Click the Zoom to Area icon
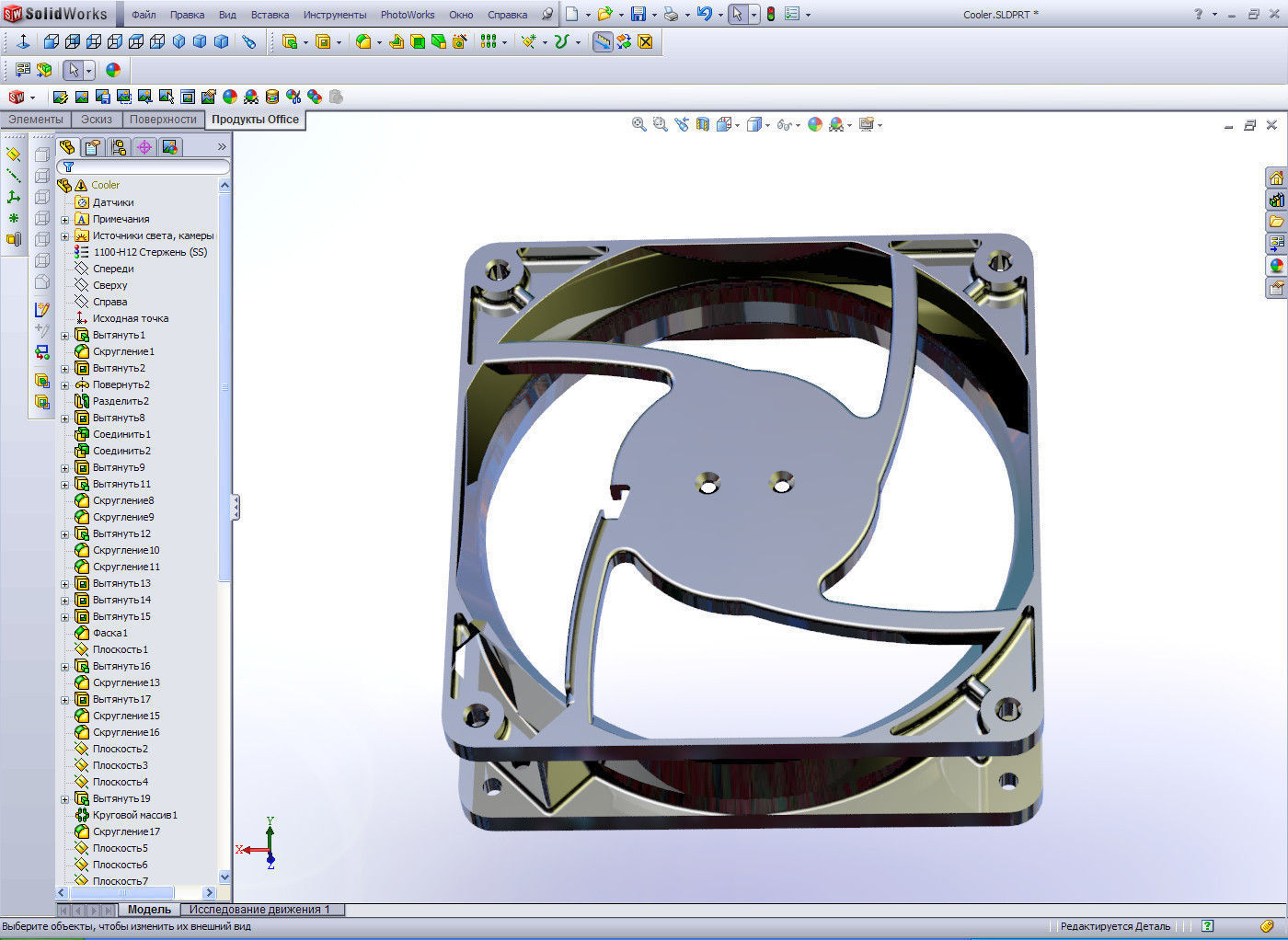The width and height of the screenshot is (1288, 940). (660, 124)
